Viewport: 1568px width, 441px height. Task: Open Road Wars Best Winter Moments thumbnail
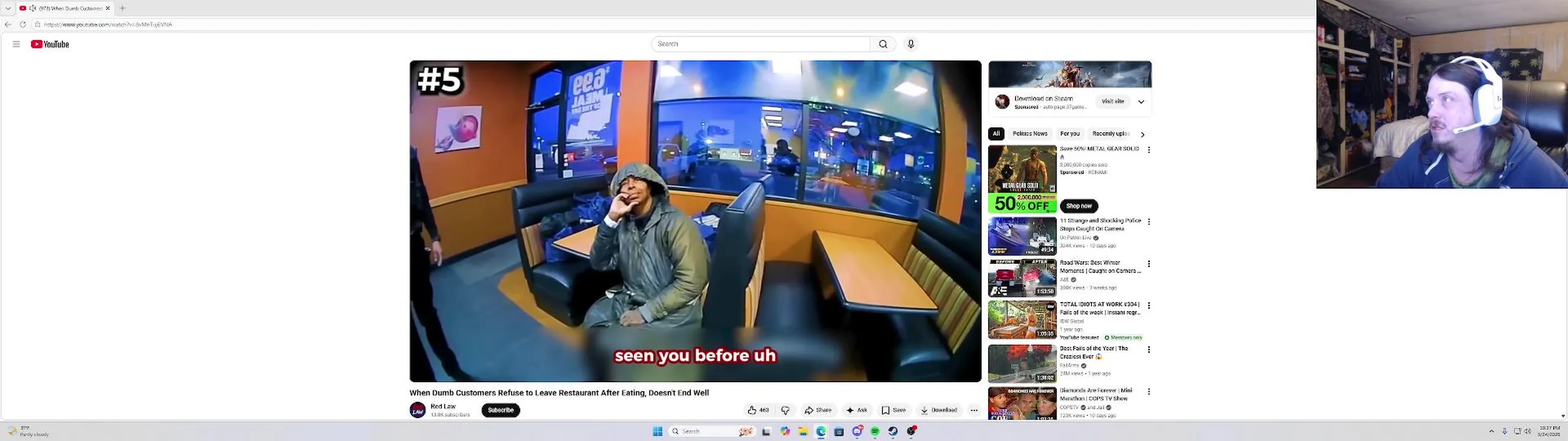coord(1022,277)
